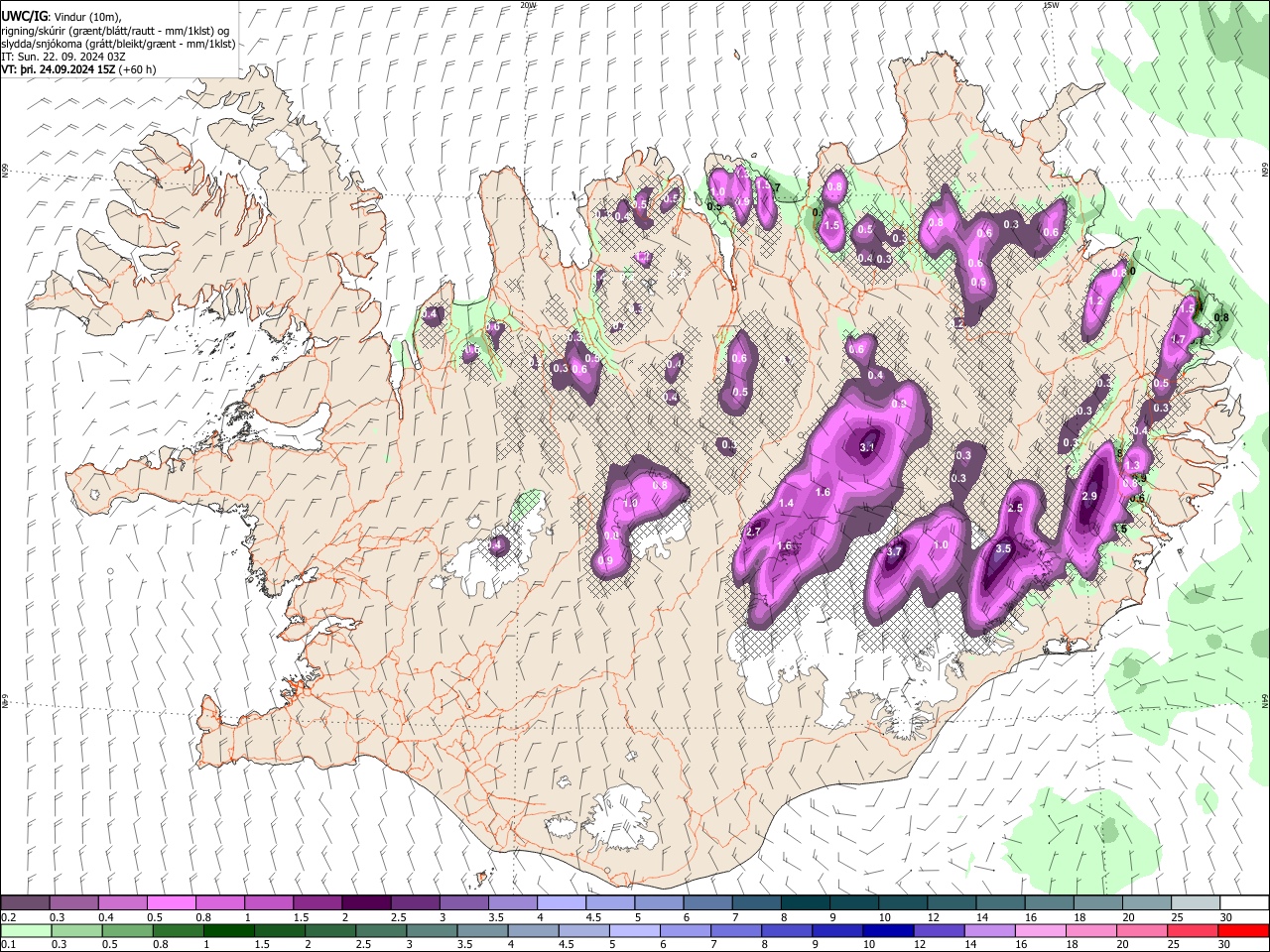Viewport: 1270px width, 952px height.
Task: Select the 2.9 value in the eastern snow band
Action: (1089, 496)
